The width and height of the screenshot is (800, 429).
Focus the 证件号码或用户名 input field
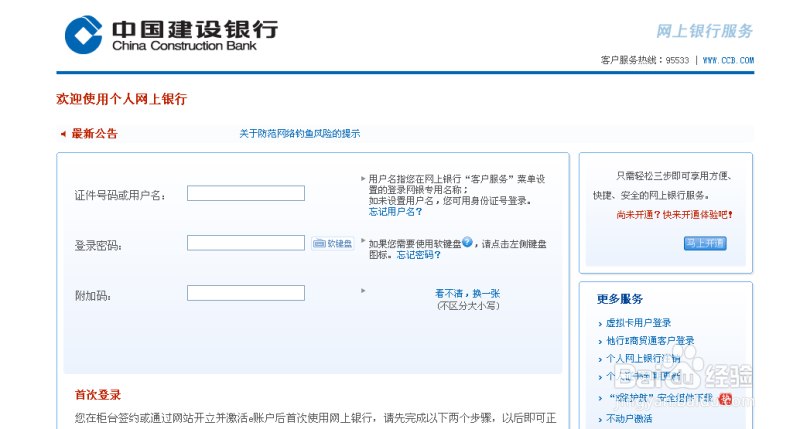pyautogui.click(x=246, y=193)
